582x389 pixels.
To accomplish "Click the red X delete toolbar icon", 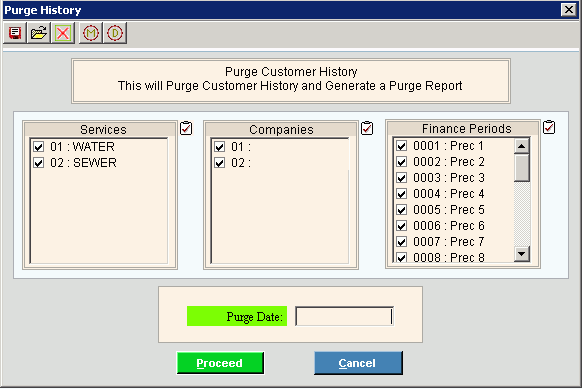I will tap(63, 33).
